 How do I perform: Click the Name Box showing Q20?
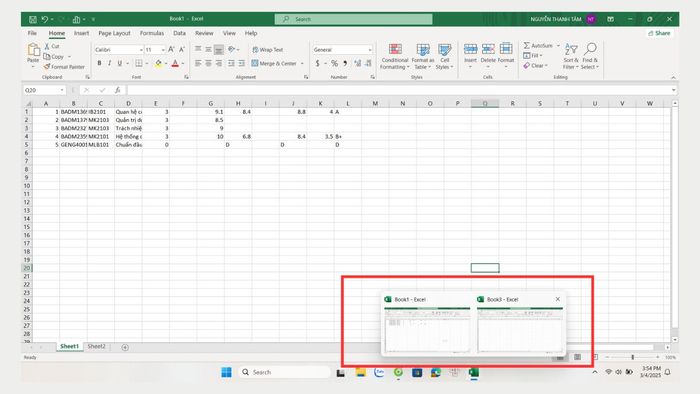[x=41, y=90]
